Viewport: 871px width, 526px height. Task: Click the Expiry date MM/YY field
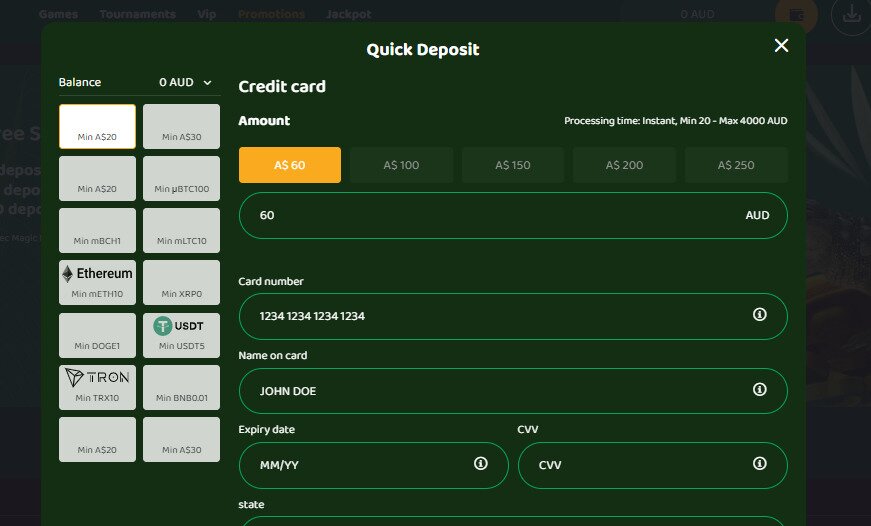(x=373, y=465)
